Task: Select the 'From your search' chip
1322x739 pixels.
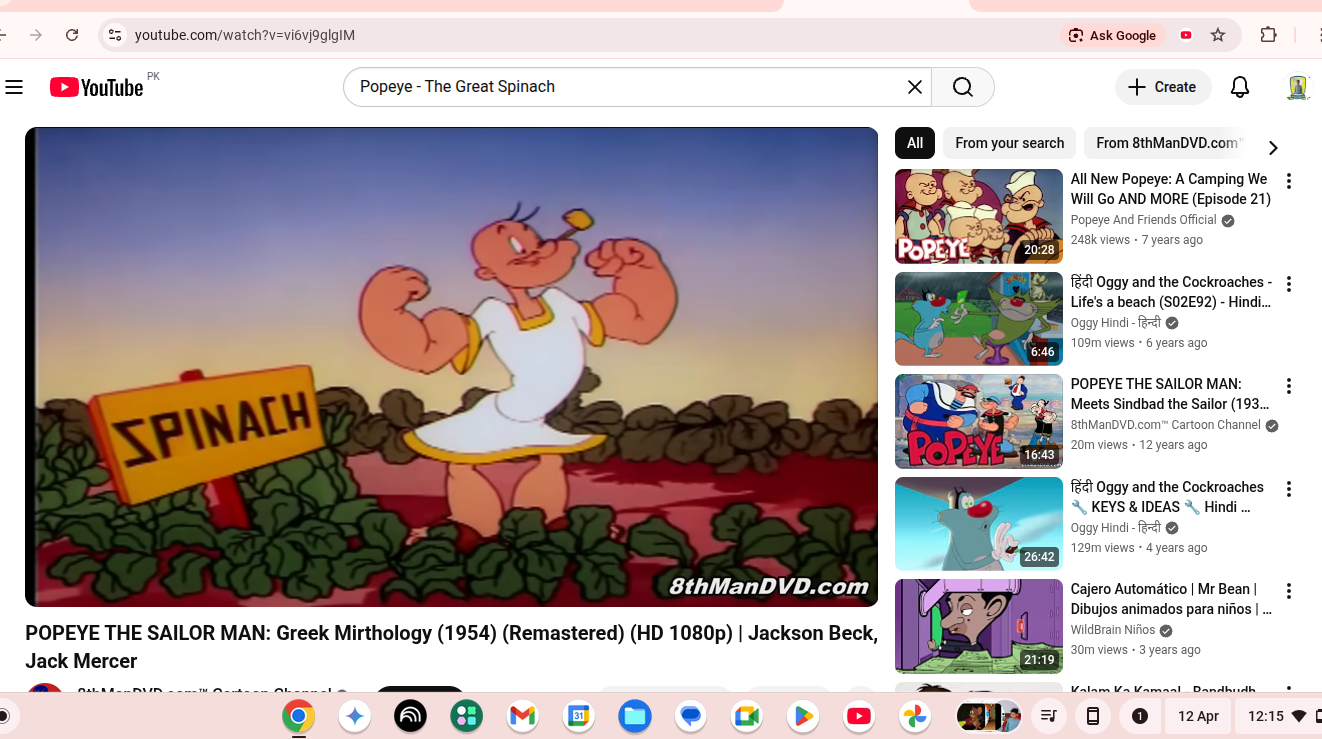Action: click(1009, 143)
